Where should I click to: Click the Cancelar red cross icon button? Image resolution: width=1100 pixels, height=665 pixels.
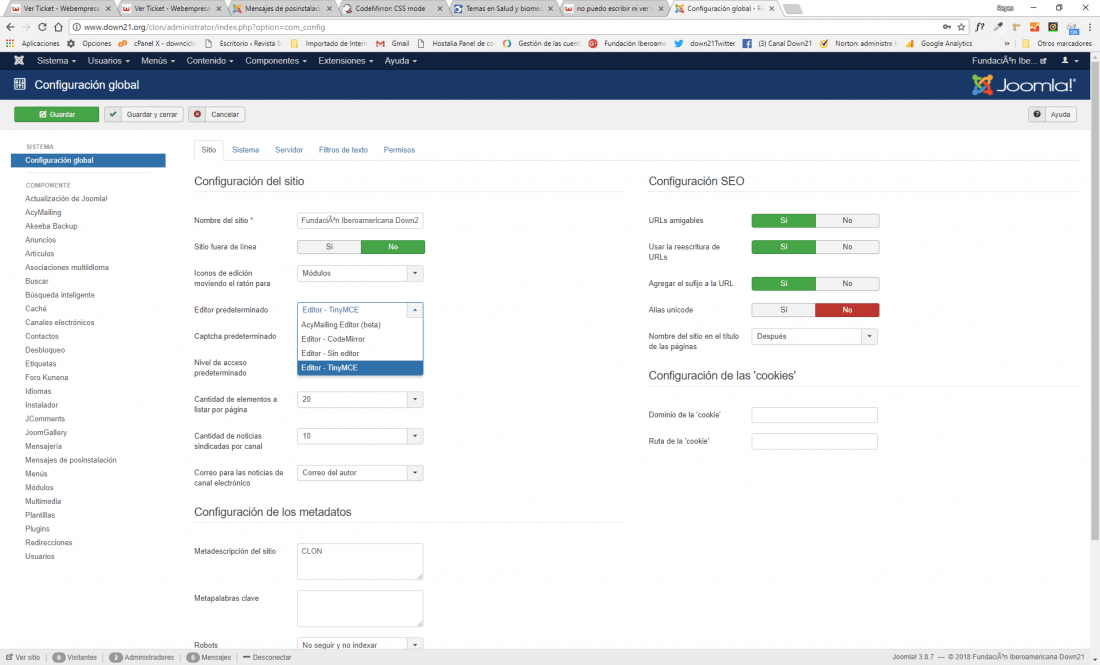coord(217,114)
